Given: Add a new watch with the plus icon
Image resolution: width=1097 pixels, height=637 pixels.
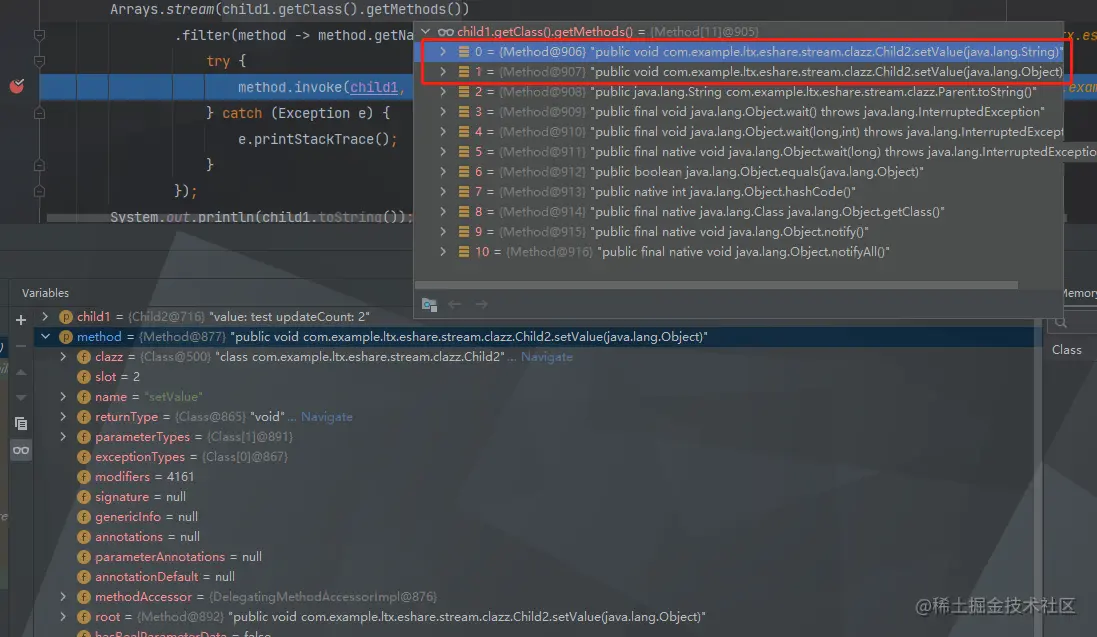Looking at the screenshot, I should pos(21,320).
